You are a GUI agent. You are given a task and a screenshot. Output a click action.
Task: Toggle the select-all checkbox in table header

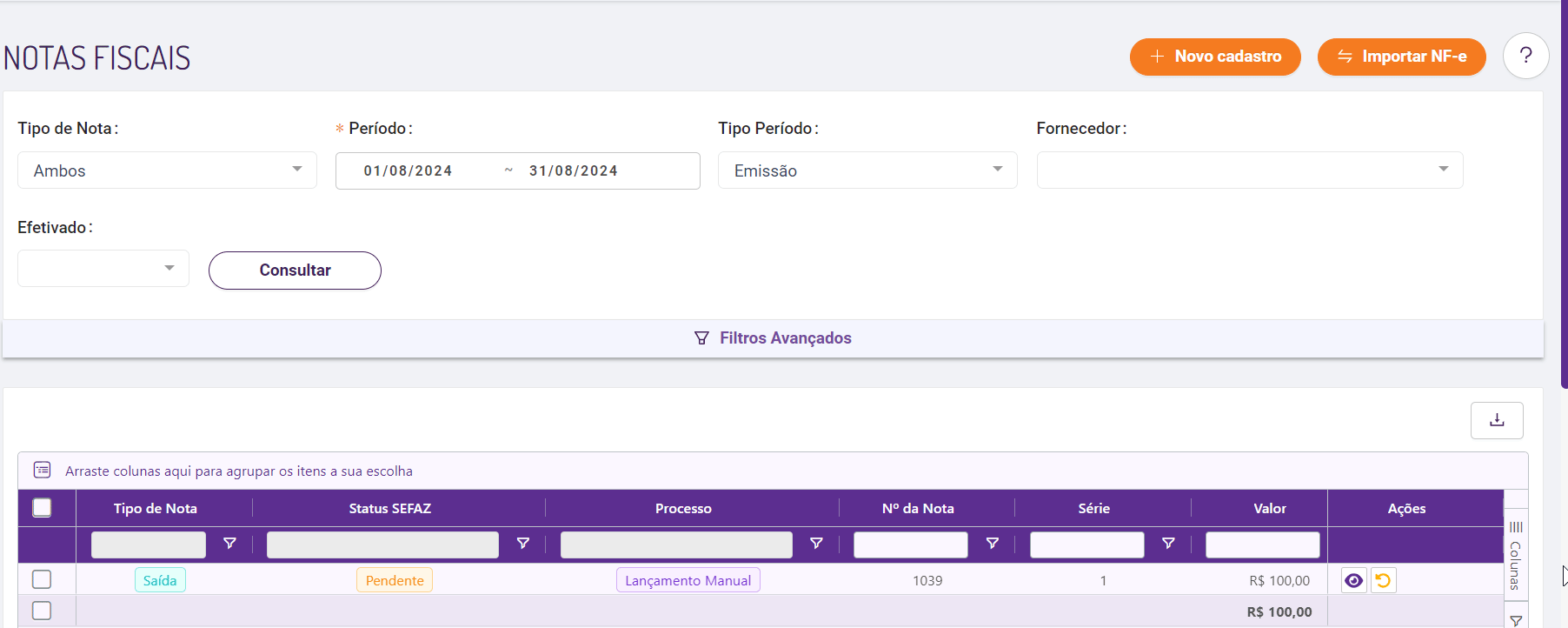(42, 508)
